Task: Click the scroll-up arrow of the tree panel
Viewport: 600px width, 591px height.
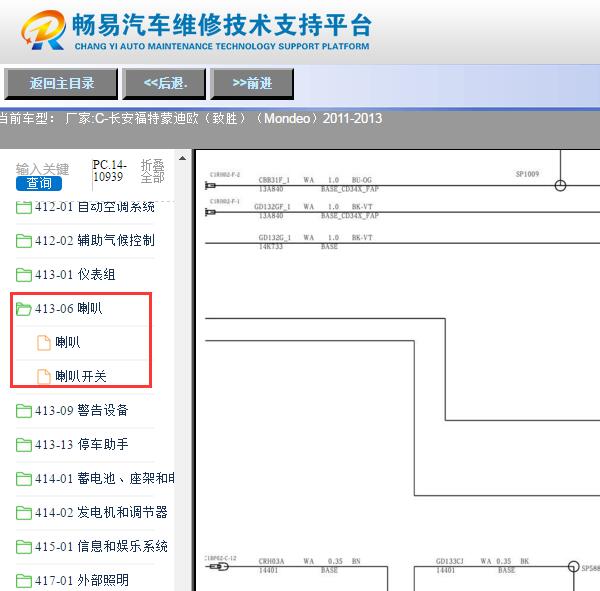Action: 183,158
